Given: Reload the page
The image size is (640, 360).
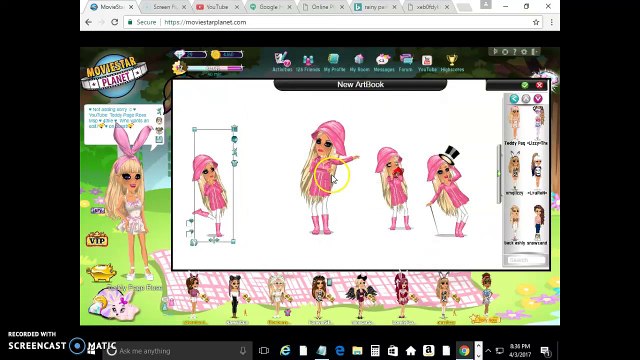Looking at the screenshot, I should pos(115,22).
